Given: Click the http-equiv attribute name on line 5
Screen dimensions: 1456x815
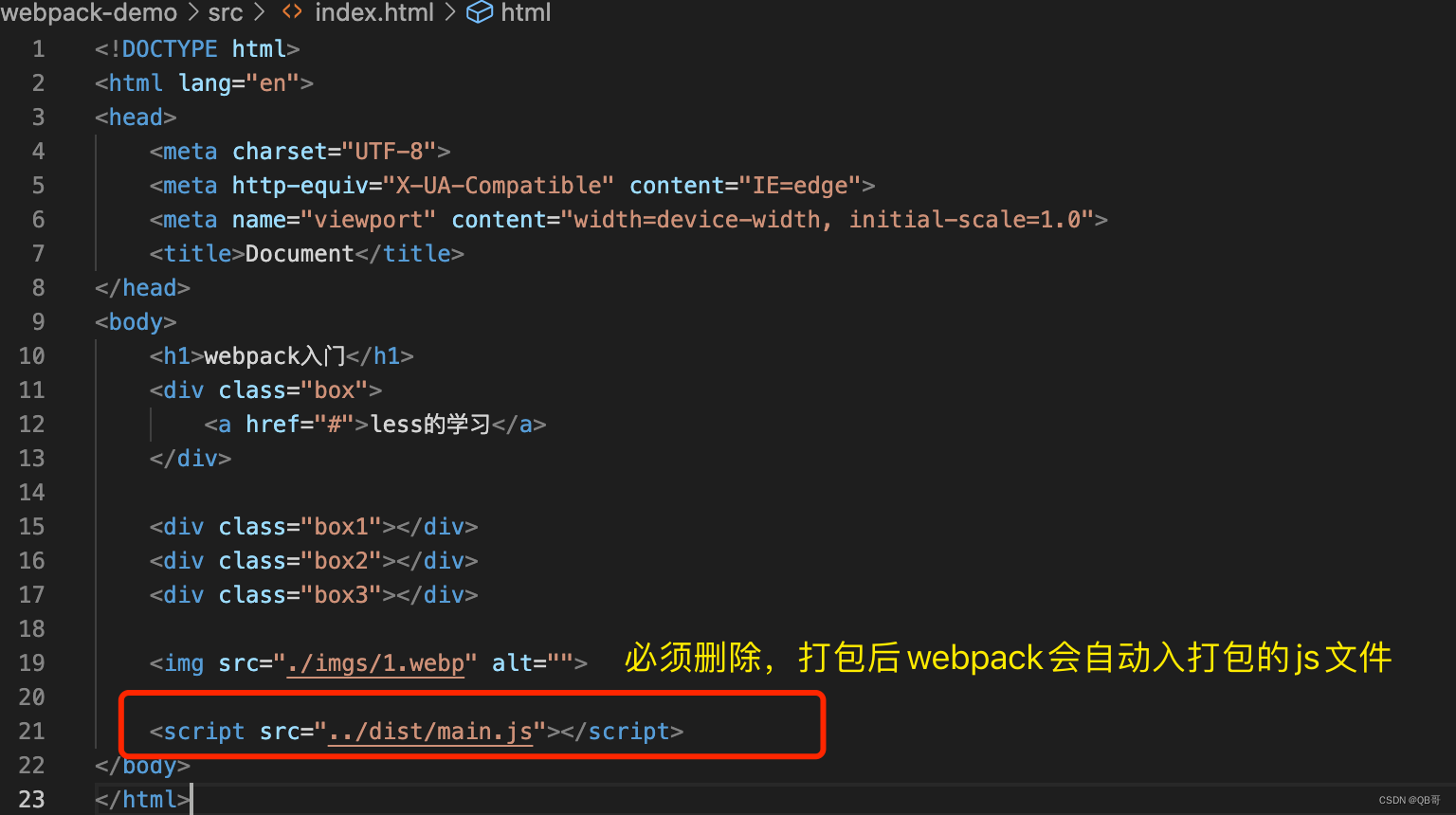Looking at the screenshot, I should (300, 186).
